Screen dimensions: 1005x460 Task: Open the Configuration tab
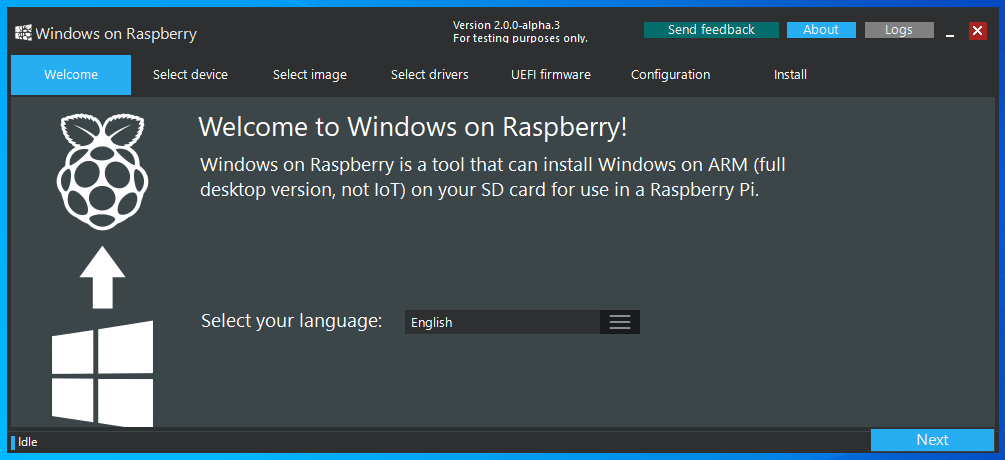670,75
